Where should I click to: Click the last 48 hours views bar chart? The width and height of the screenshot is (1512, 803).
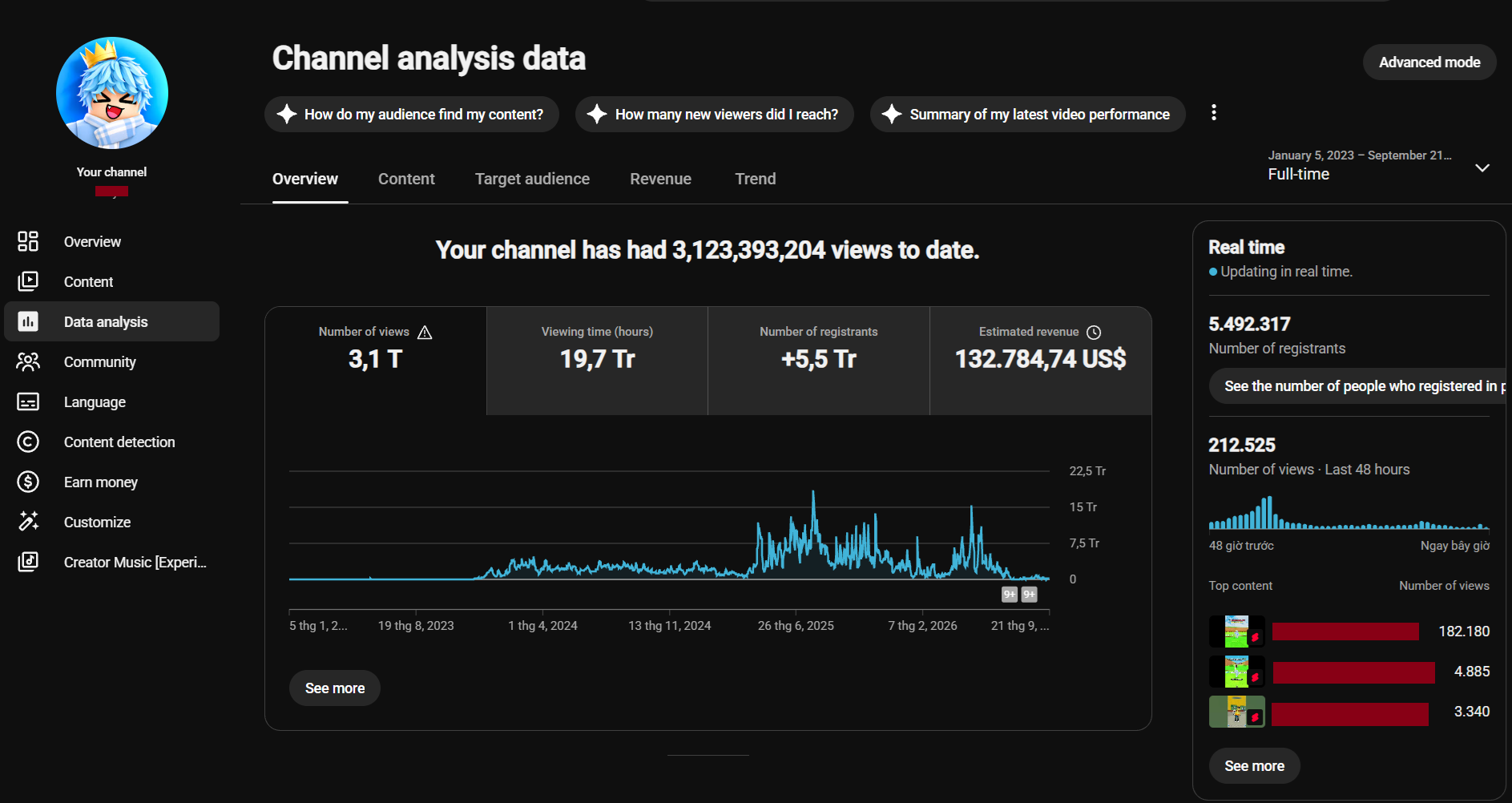pos(1349,513)
